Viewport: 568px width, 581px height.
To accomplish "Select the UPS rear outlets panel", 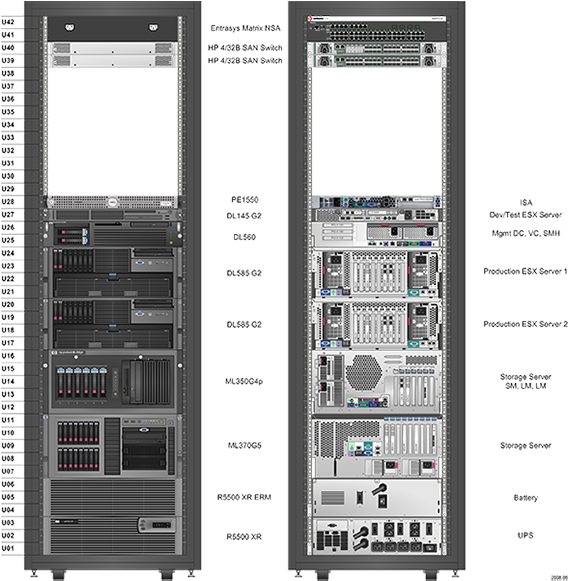I will click(377, 536).
